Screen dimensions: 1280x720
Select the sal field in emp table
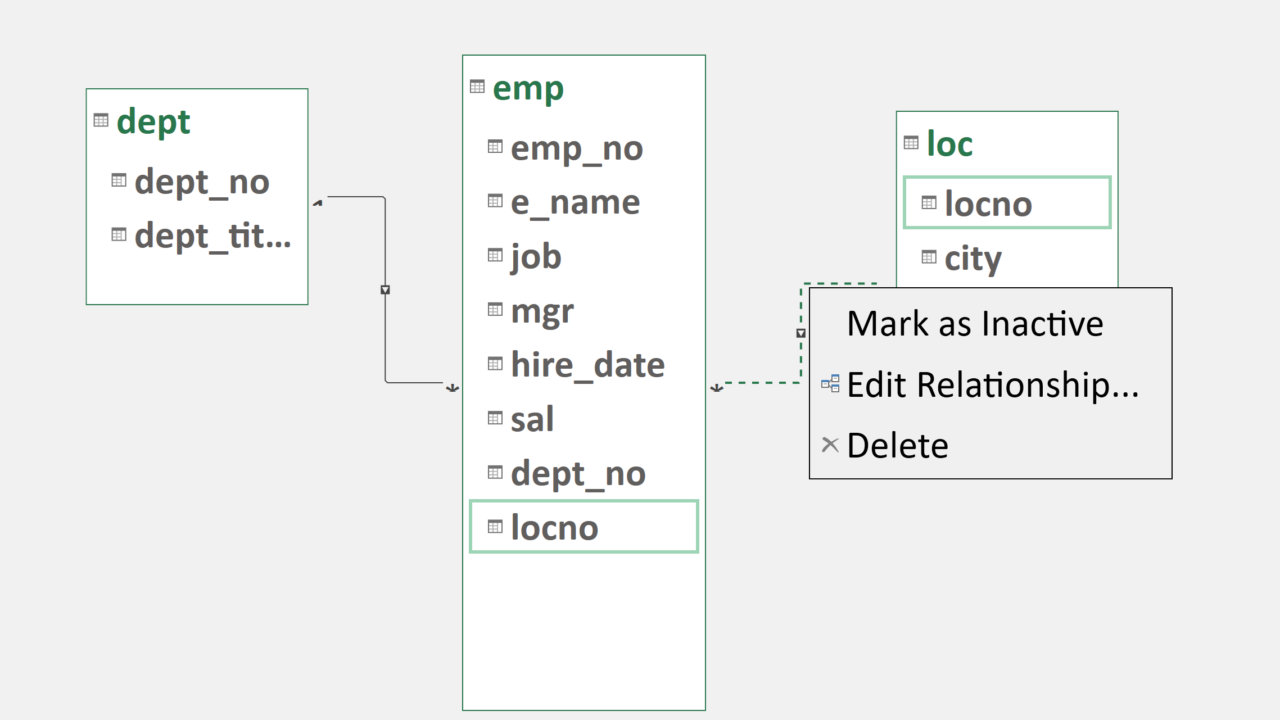(532, 420)
